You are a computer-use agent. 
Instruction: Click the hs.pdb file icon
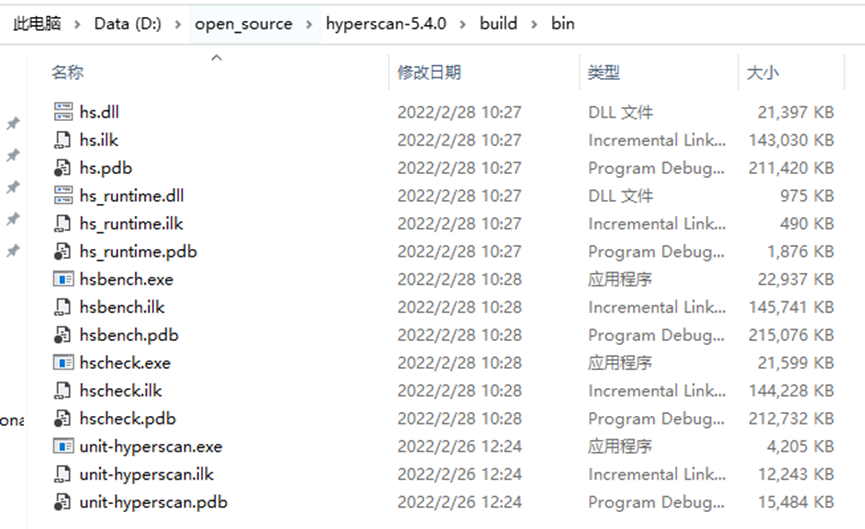[x=63, y=168]
